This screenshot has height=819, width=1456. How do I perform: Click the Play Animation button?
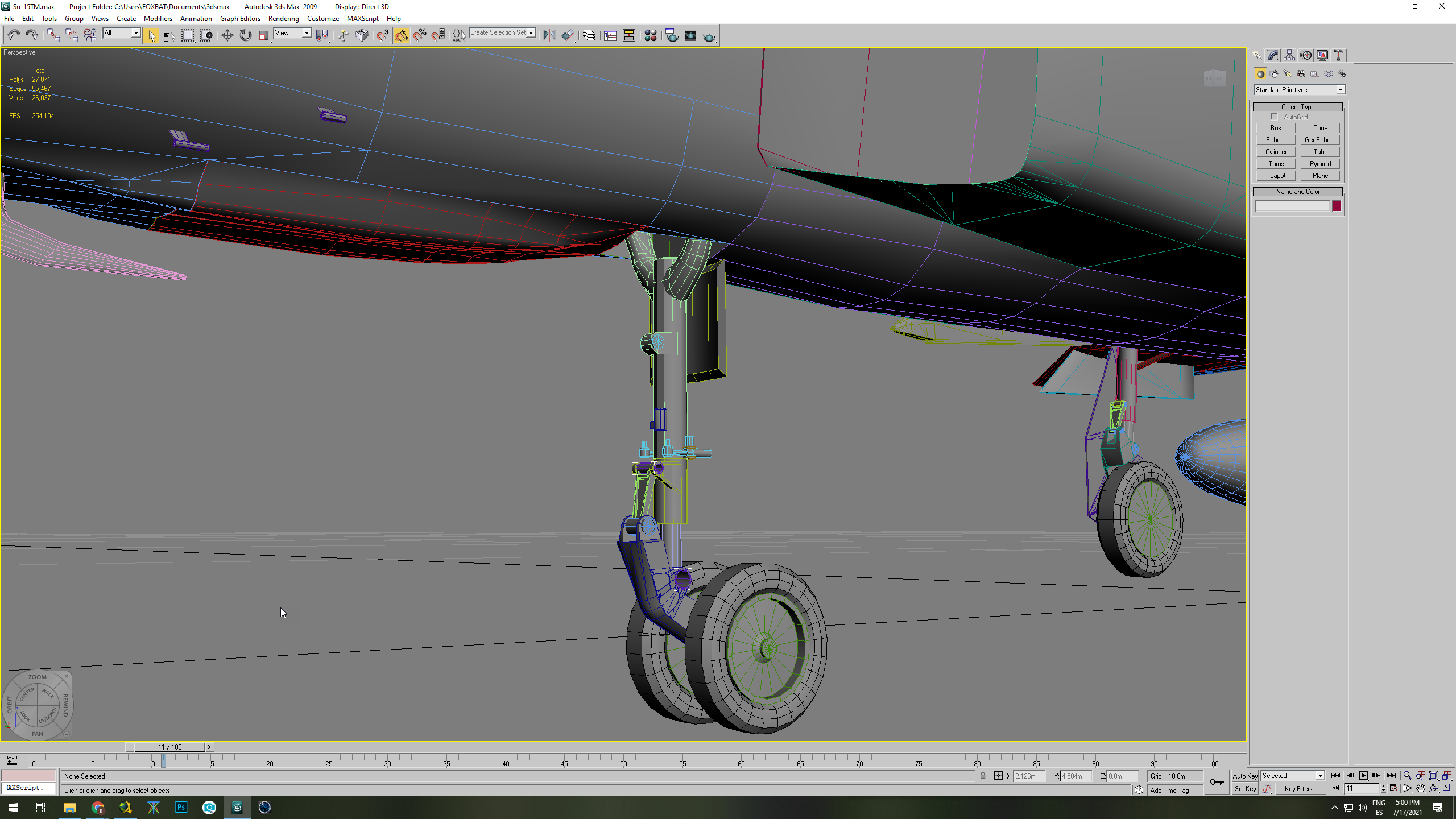click(1363, 776)
